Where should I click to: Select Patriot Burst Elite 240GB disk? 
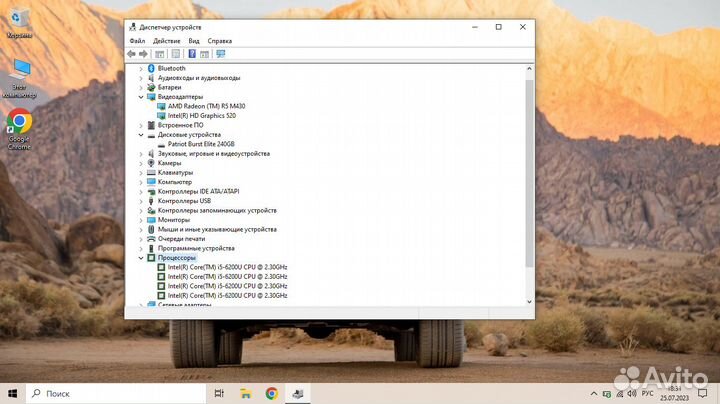[x=201, y=144]
